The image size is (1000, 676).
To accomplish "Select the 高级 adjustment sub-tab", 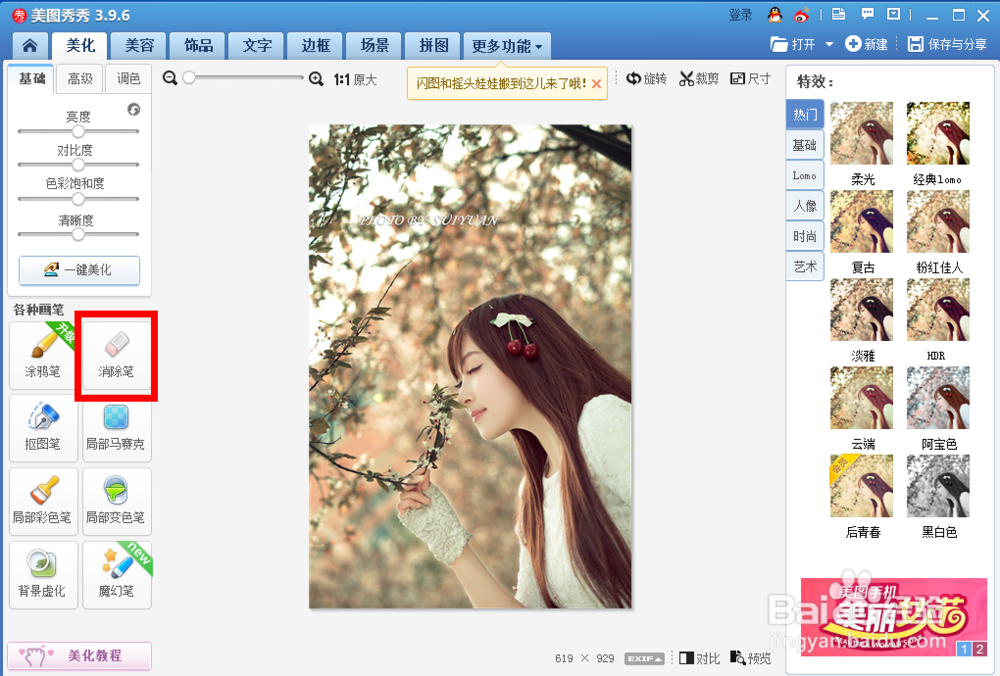I will tap(80, 78).
